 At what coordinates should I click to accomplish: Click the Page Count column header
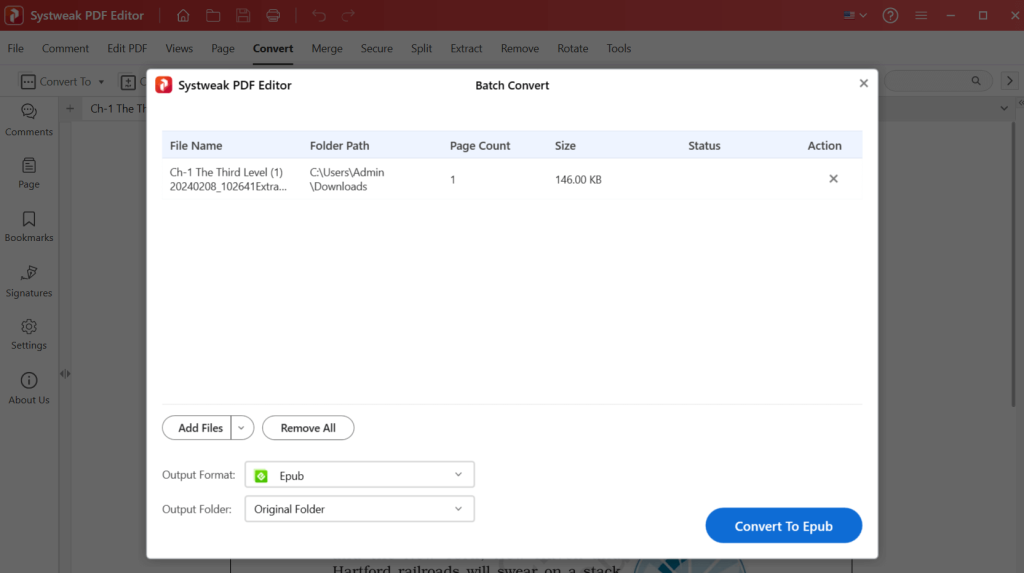[x=480, y=146]
